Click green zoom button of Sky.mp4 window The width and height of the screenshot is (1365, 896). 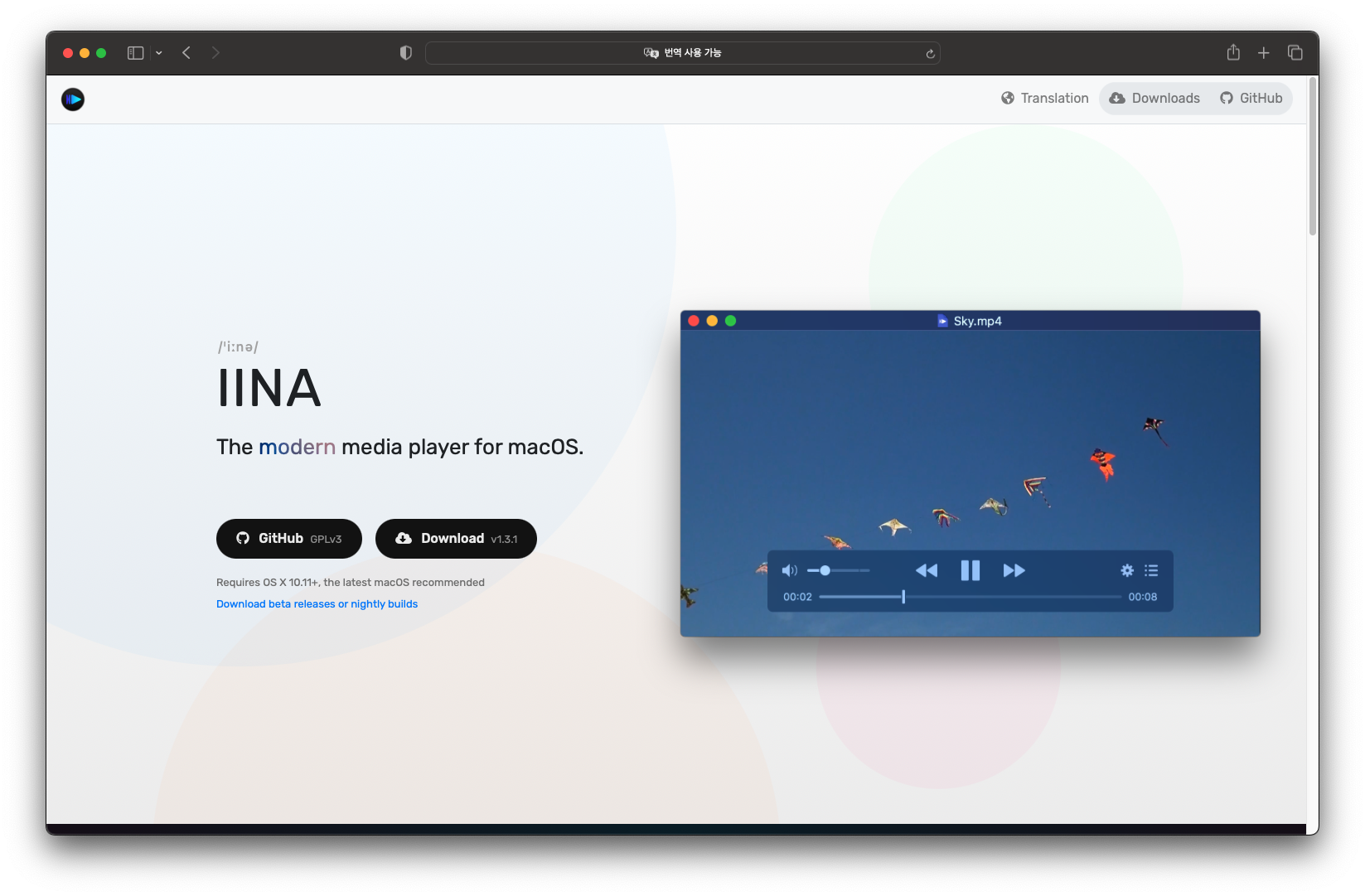[730, 321]
